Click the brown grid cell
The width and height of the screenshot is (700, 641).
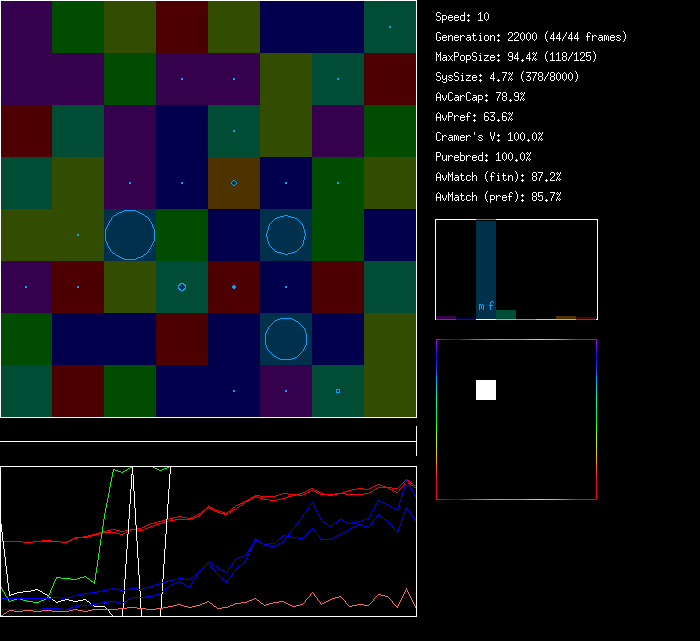234,183
